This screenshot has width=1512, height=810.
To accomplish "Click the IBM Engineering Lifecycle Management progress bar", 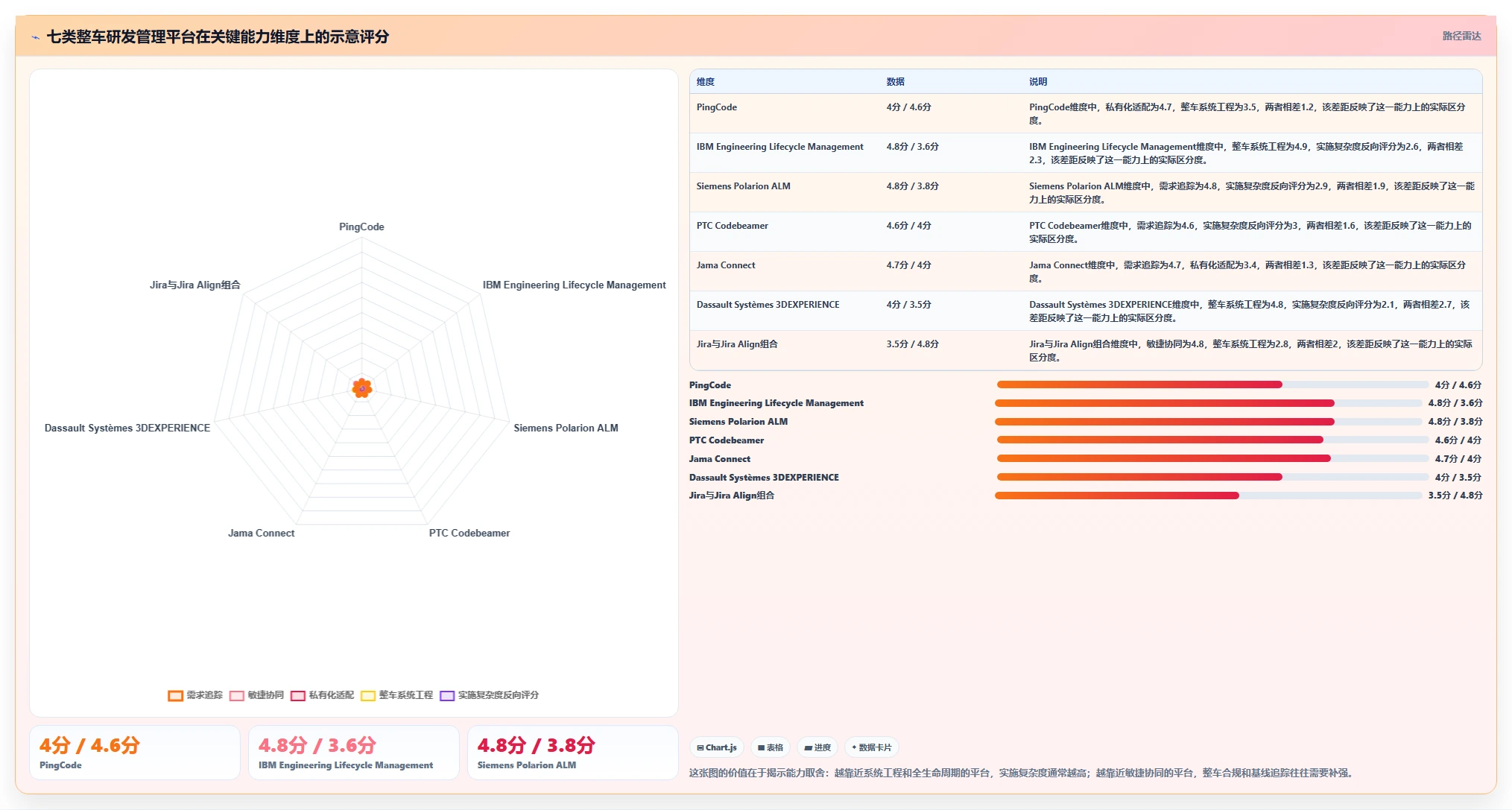I will coord(1208,403).
